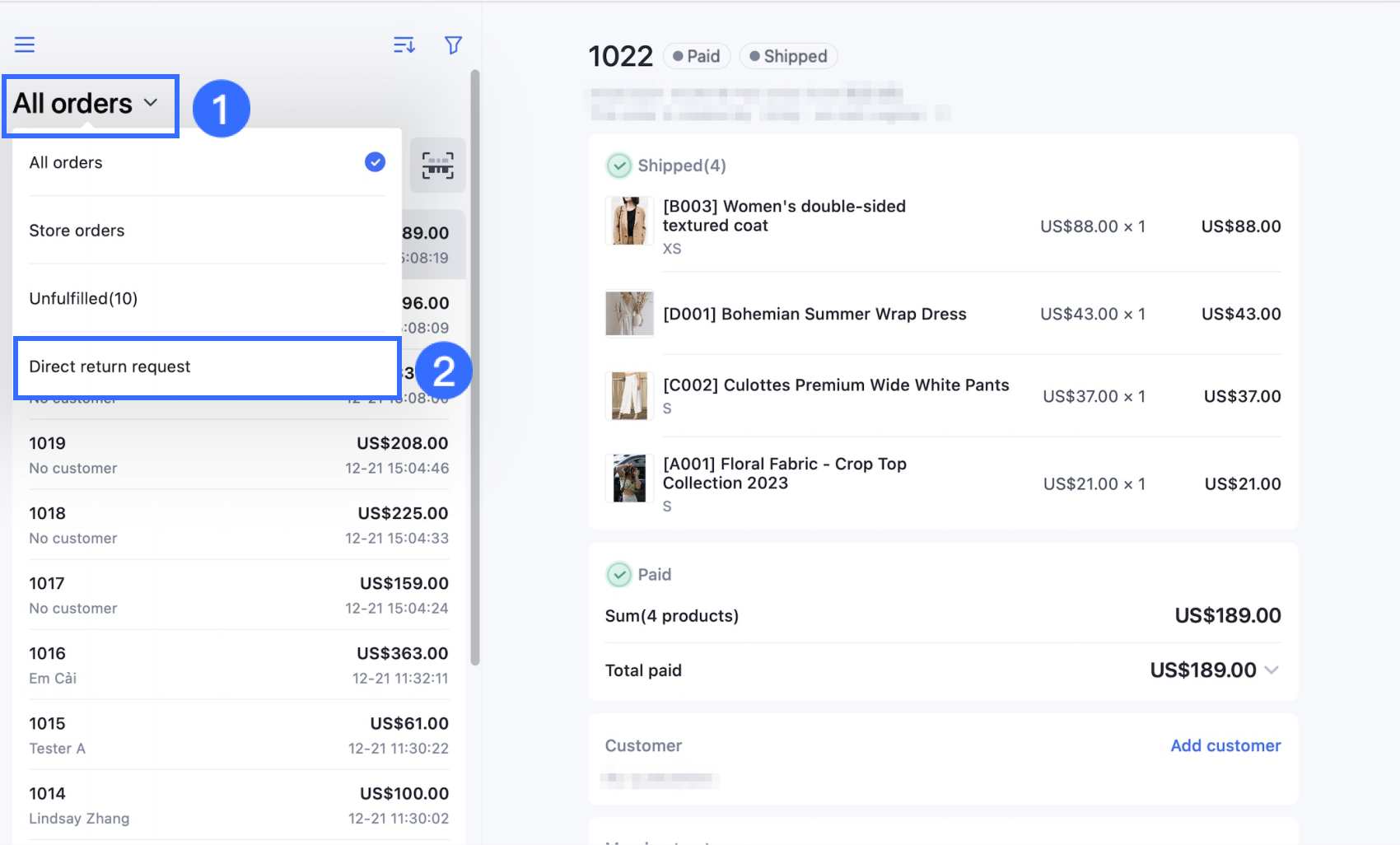Click the Women's double-sided coat thumbnail
The height and width of the screenshot is (845, 1400).
point(629,221)
